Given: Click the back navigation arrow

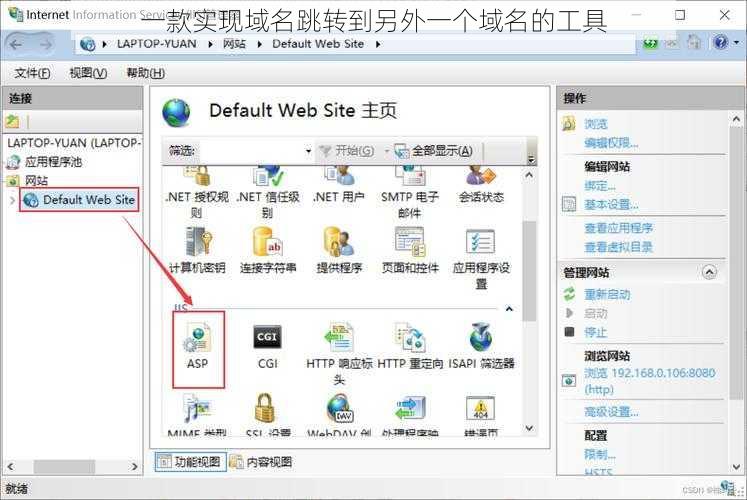Looking at the screenshot, I should tap(16, 45).
